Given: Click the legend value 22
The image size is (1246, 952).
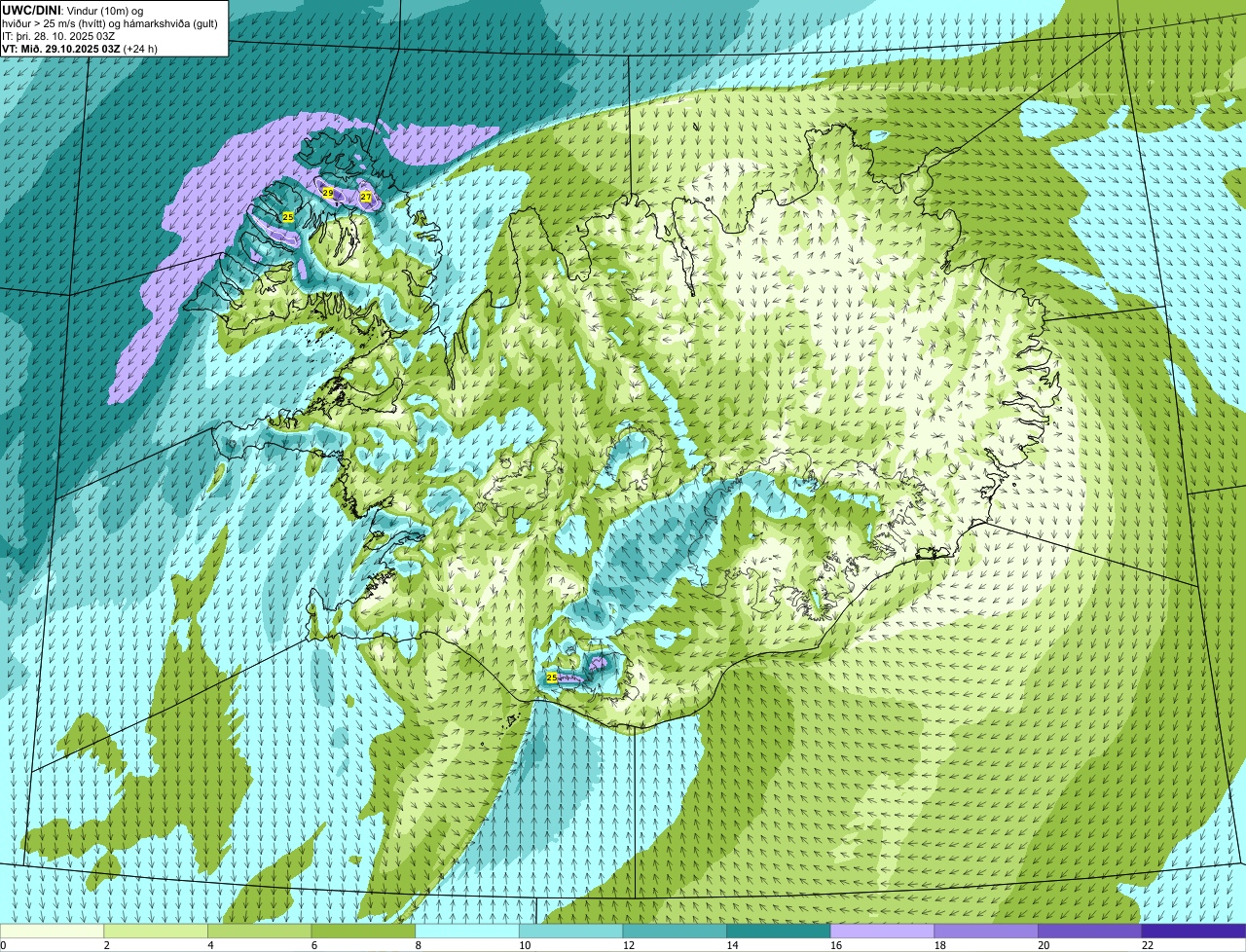Looking at the screenshot, I should 1148,945.
